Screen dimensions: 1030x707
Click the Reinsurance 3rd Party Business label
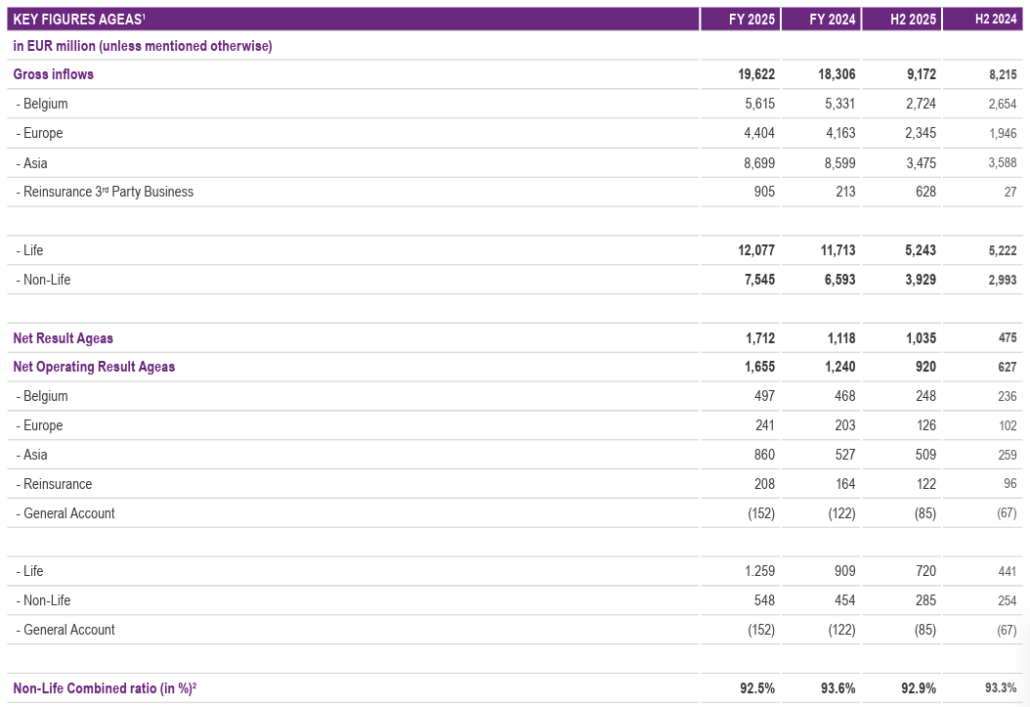[x=105, y=192]
